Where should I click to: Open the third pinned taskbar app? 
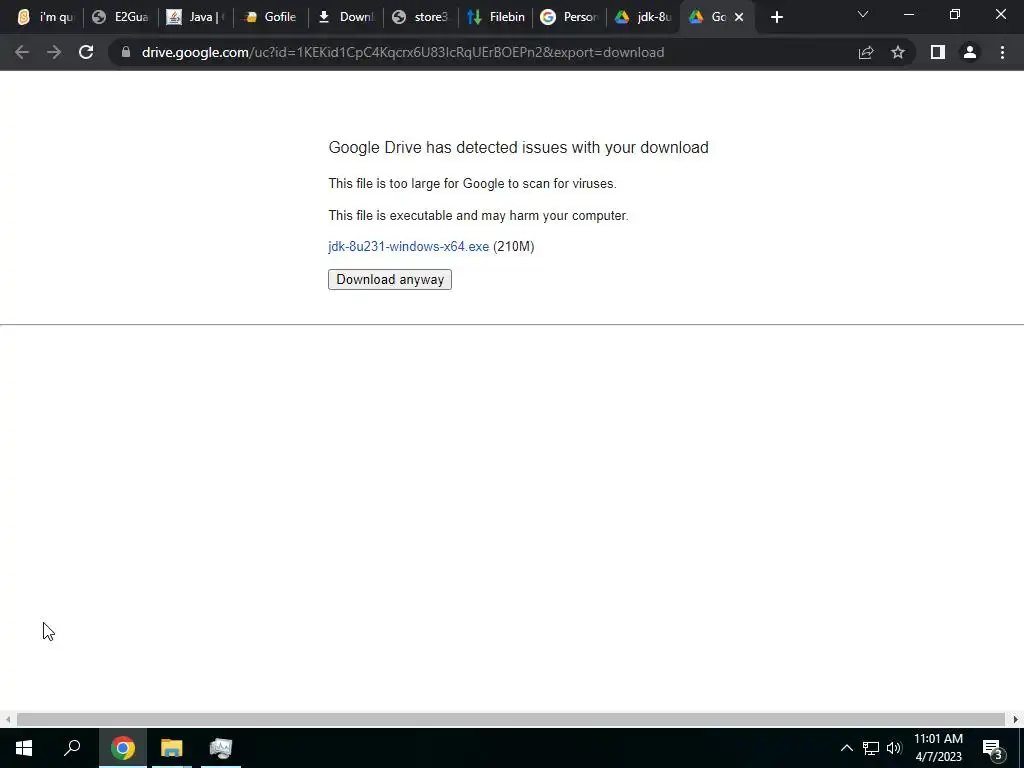click(221, 748)
